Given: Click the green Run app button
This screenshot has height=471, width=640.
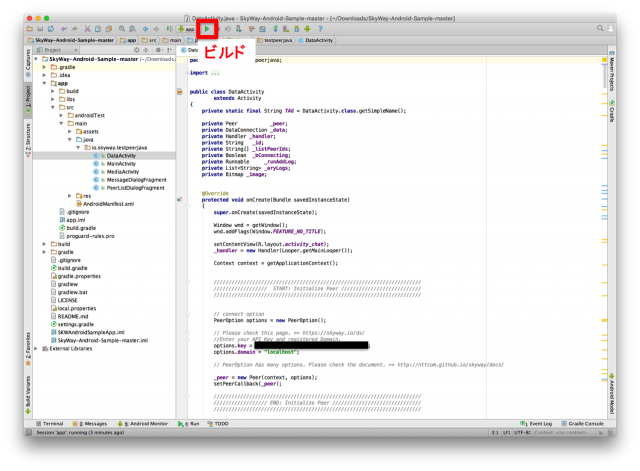Looking at the screenshot, I should [207, 29].
